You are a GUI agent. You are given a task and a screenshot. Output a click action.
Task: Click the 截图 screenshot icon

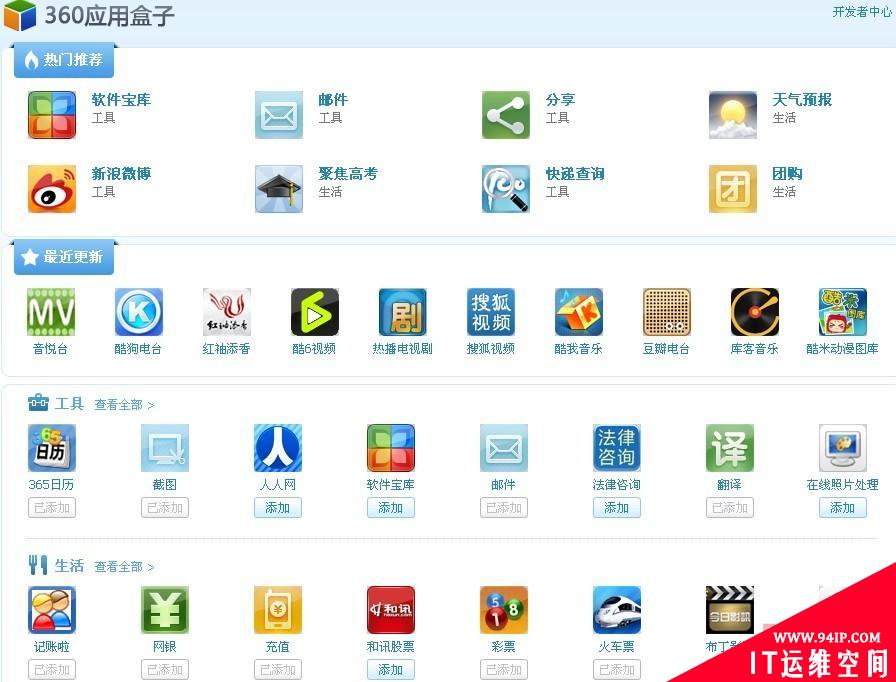click(x=165, y=448)
